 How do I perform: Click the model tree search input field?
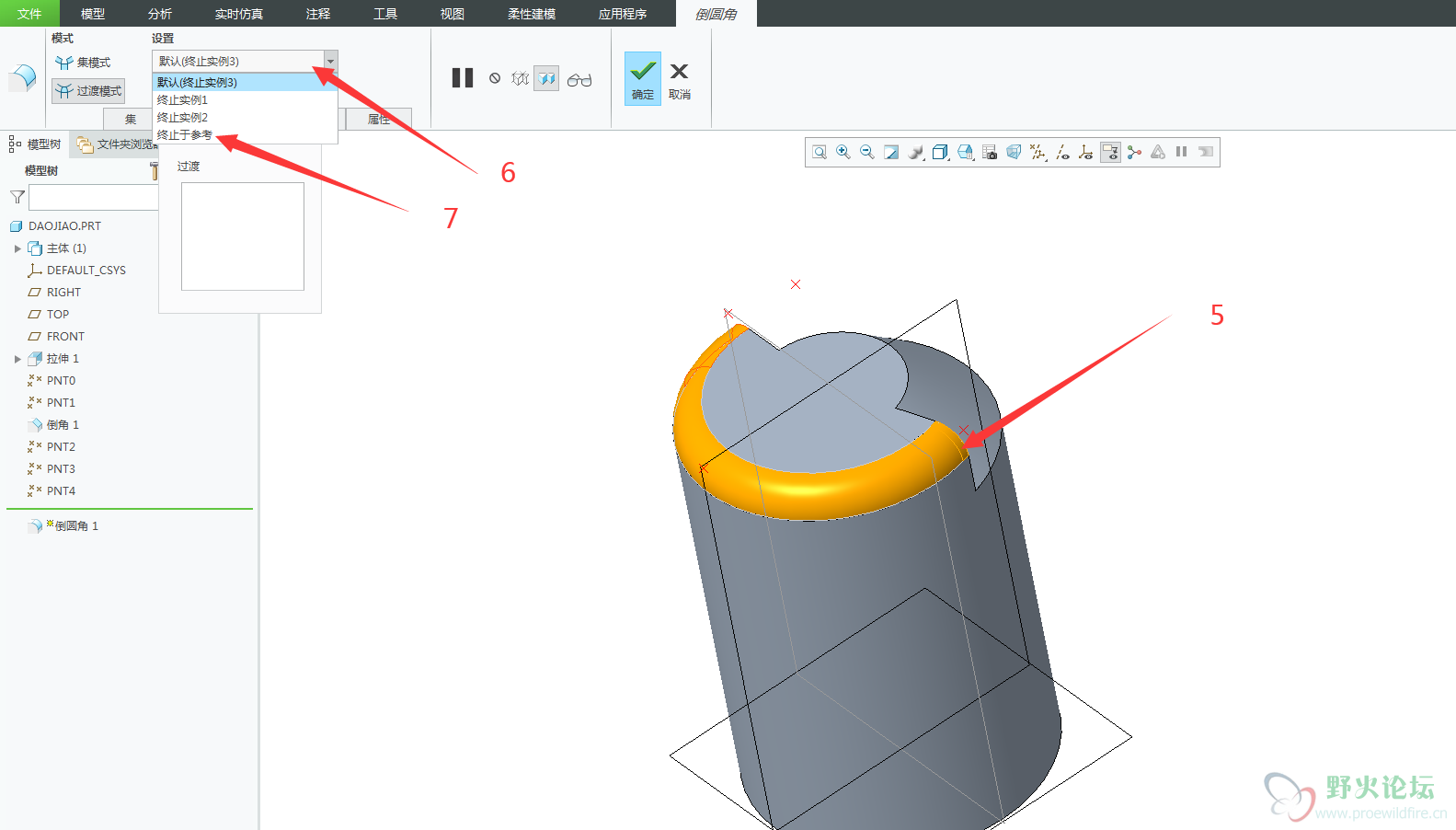click(x=93, y=197)
